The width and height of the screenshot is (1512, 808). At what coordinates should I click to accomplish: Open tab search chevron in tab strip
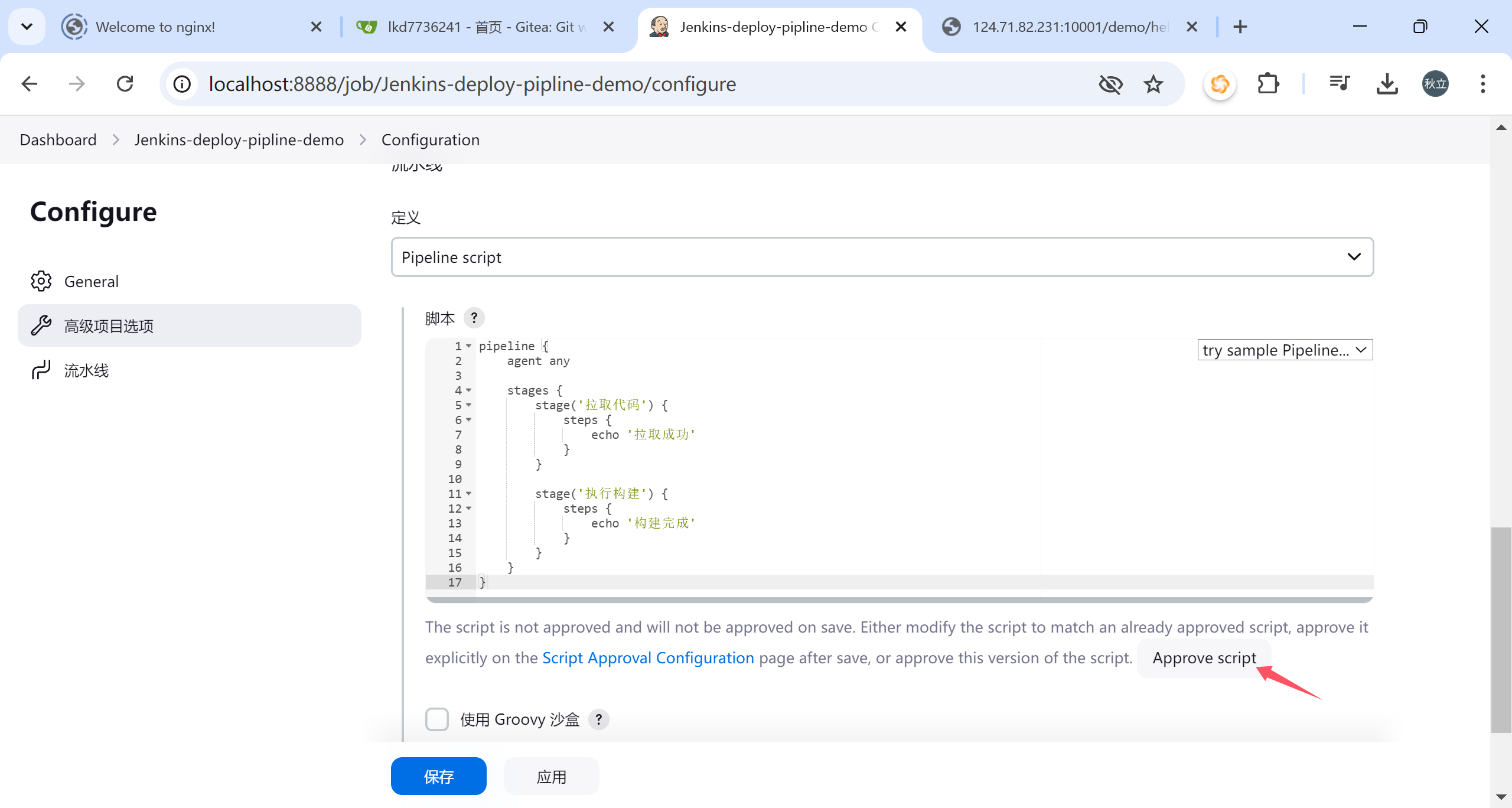point(27,27)
